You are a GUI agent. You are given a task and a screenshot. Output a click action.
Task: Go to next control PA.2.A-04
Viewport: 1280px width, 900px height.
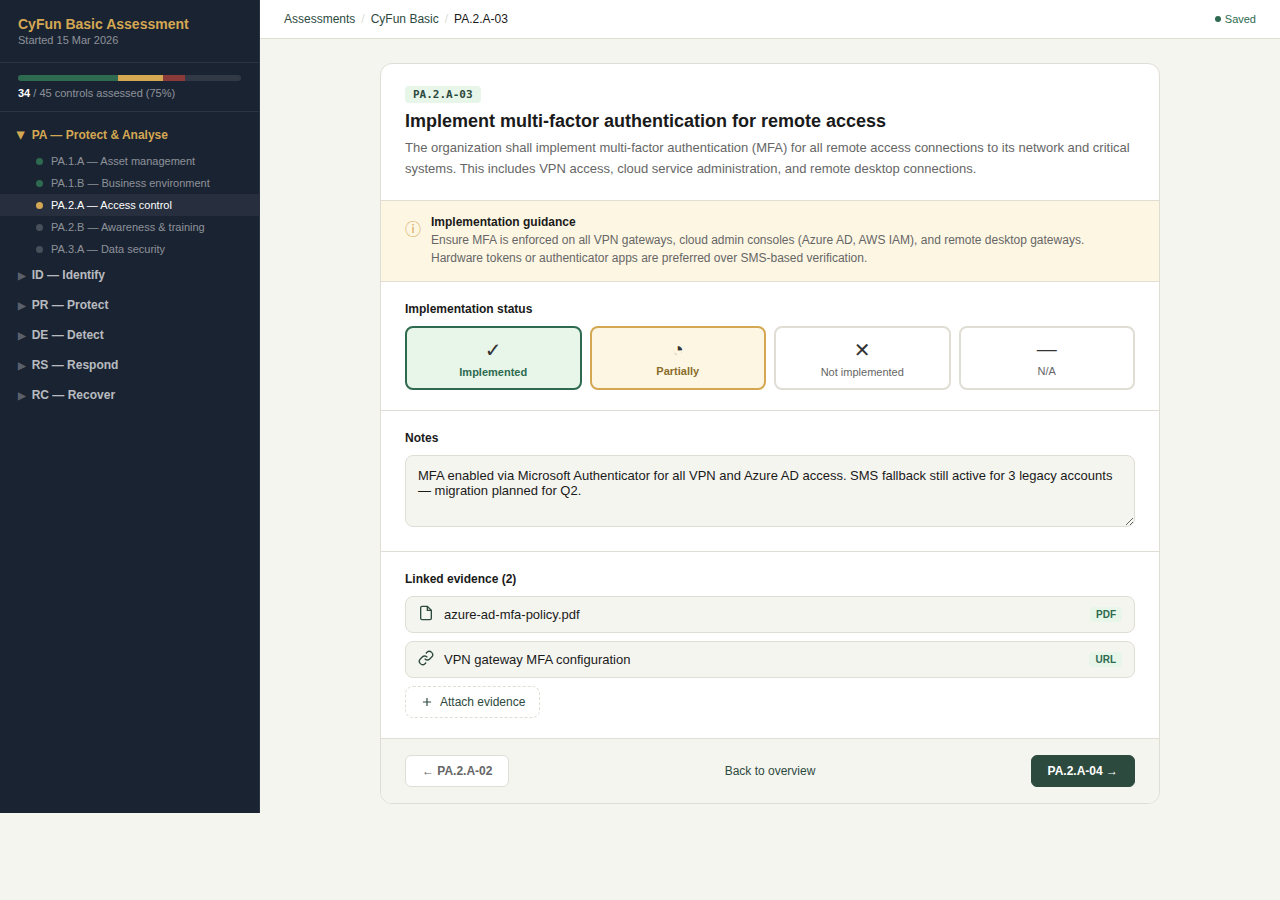(1082, 771)
